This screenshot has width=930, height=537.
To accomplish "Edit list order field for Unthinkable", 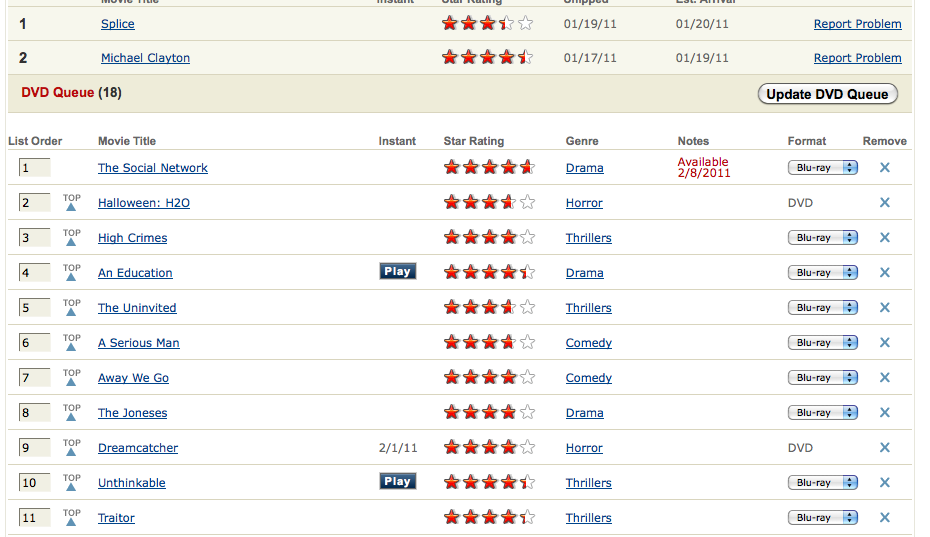I will coord(34,483).
